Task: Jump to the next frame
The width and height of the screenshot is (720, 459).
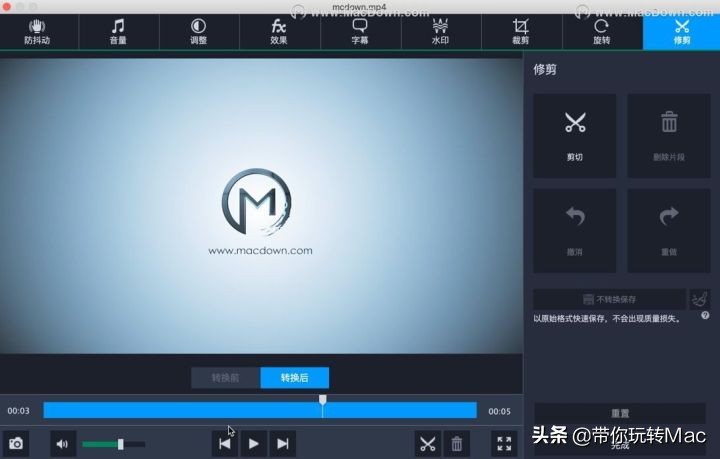Action: pyautogui.click(x=283, y=444)
